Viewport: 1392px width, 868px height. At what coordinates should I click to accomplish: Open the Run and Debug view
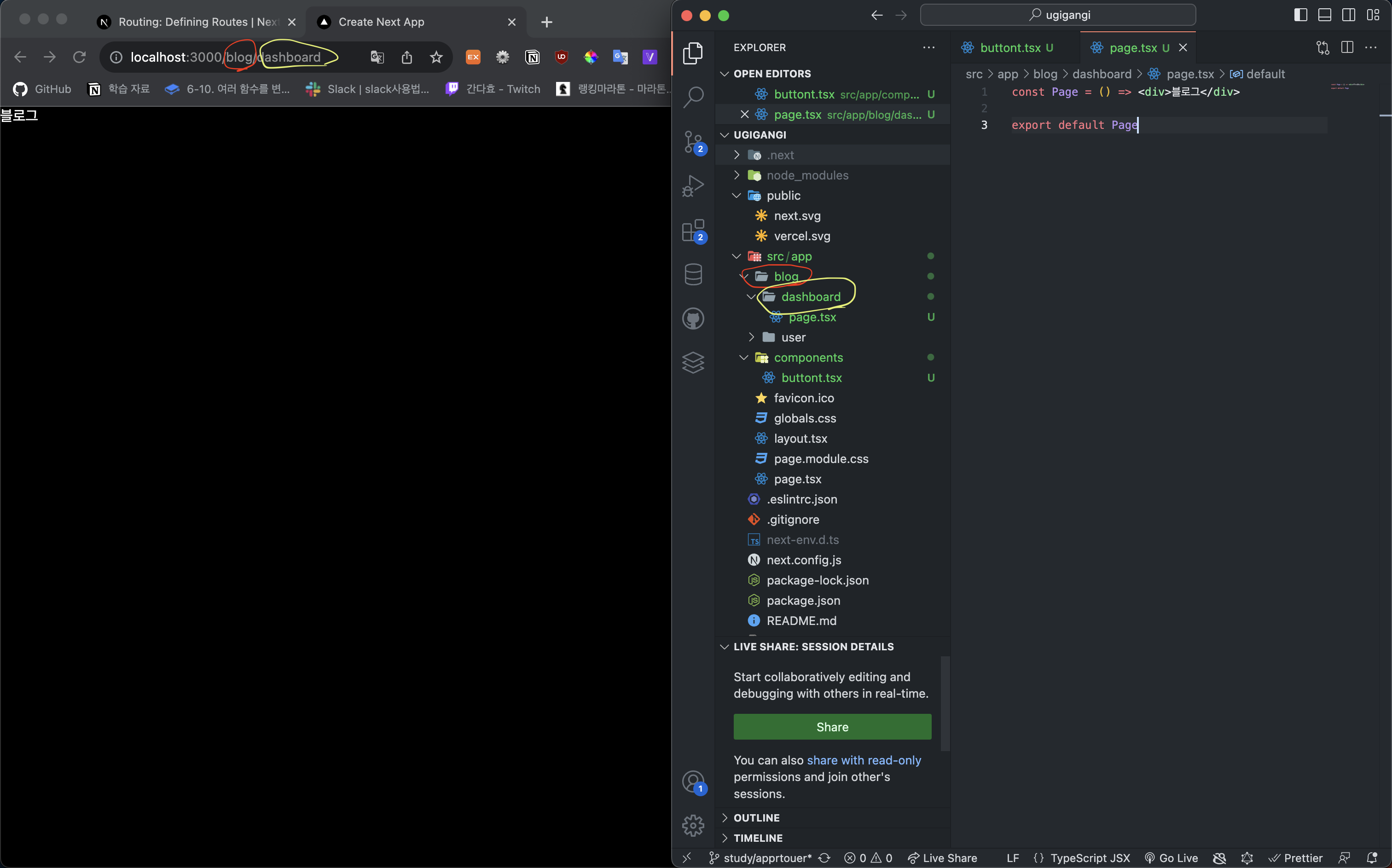pos(693,185)
